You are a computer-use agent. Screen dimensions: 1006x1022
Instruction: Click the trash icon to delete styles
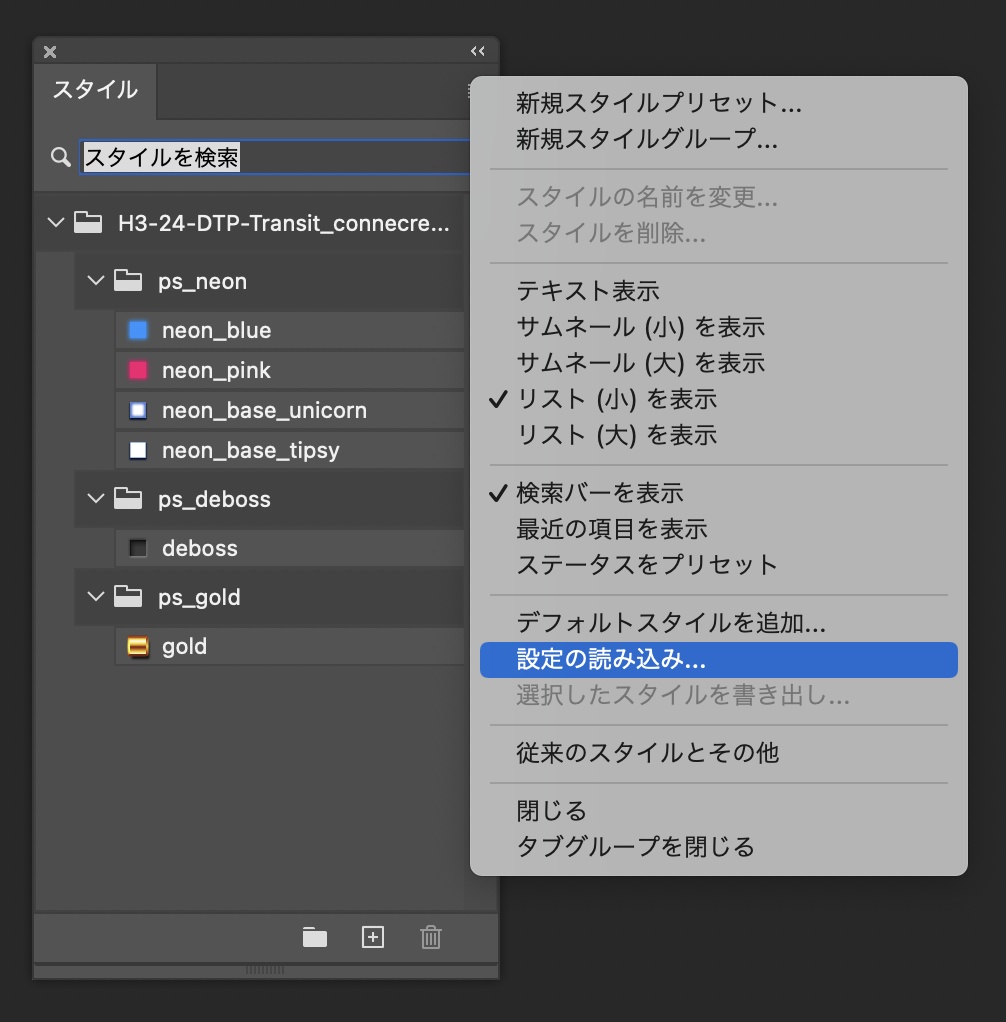point(430,937)
